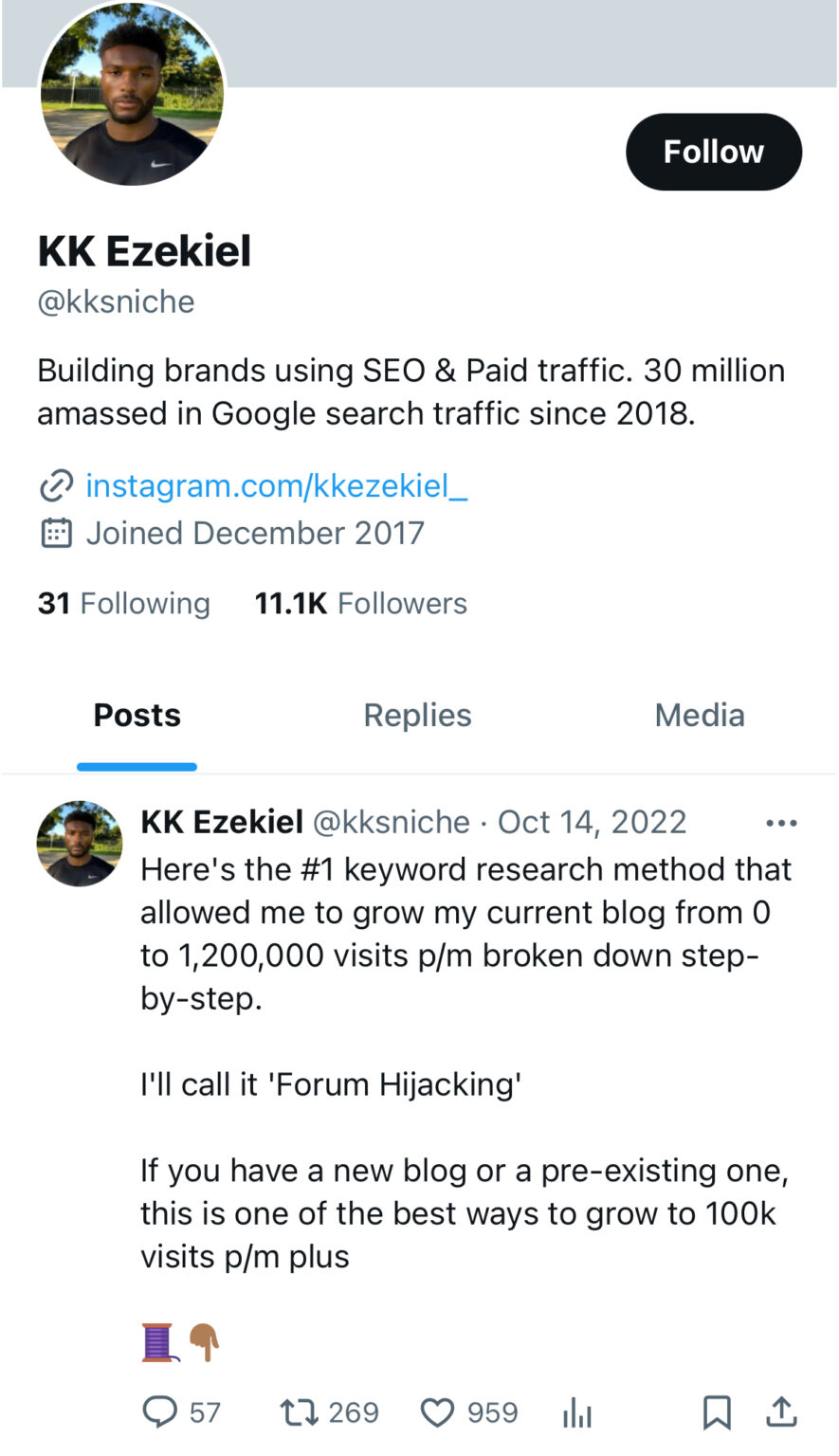Click the reply comment icon
This screenshot has height=1456, width=839.
(x=160, y=1412)
